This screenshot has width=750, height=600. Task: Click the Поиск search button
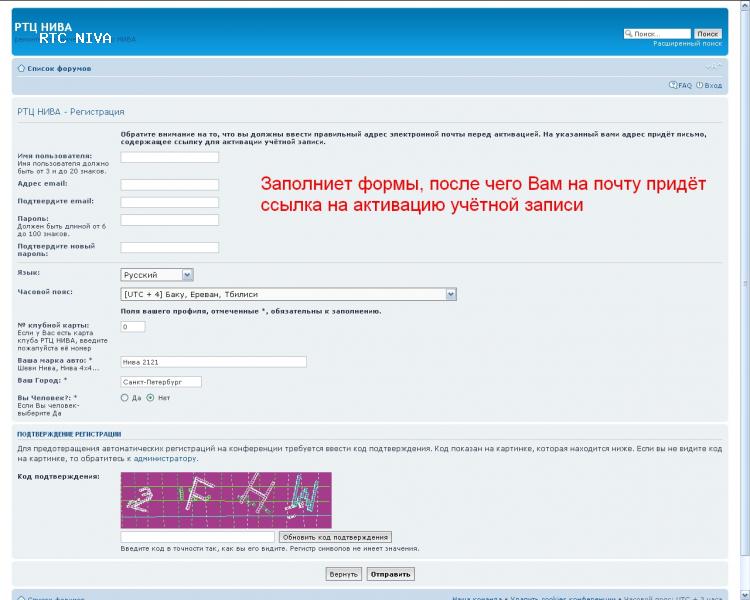[707, 33]
